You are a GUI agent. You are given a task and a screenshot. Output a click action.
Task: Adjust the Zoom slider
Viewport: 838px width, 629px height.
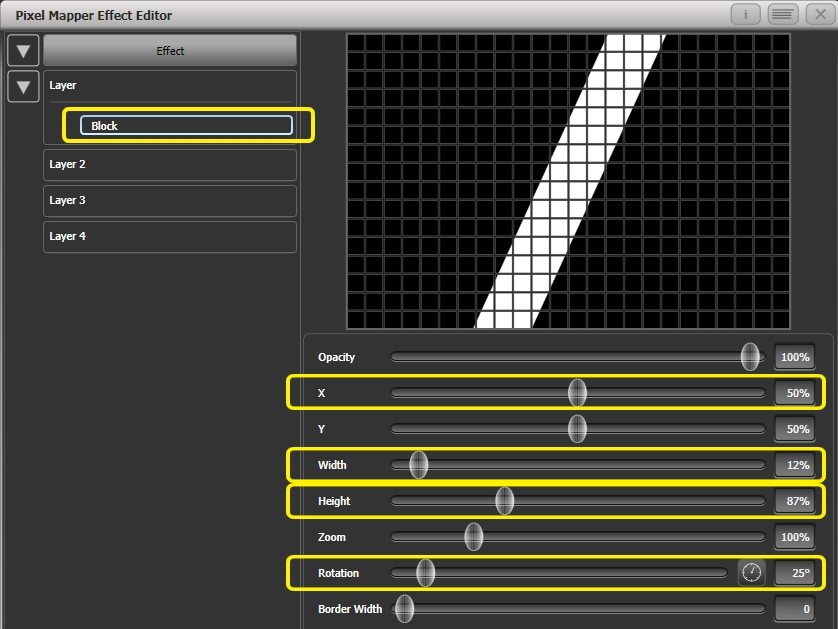coord(473,537)
